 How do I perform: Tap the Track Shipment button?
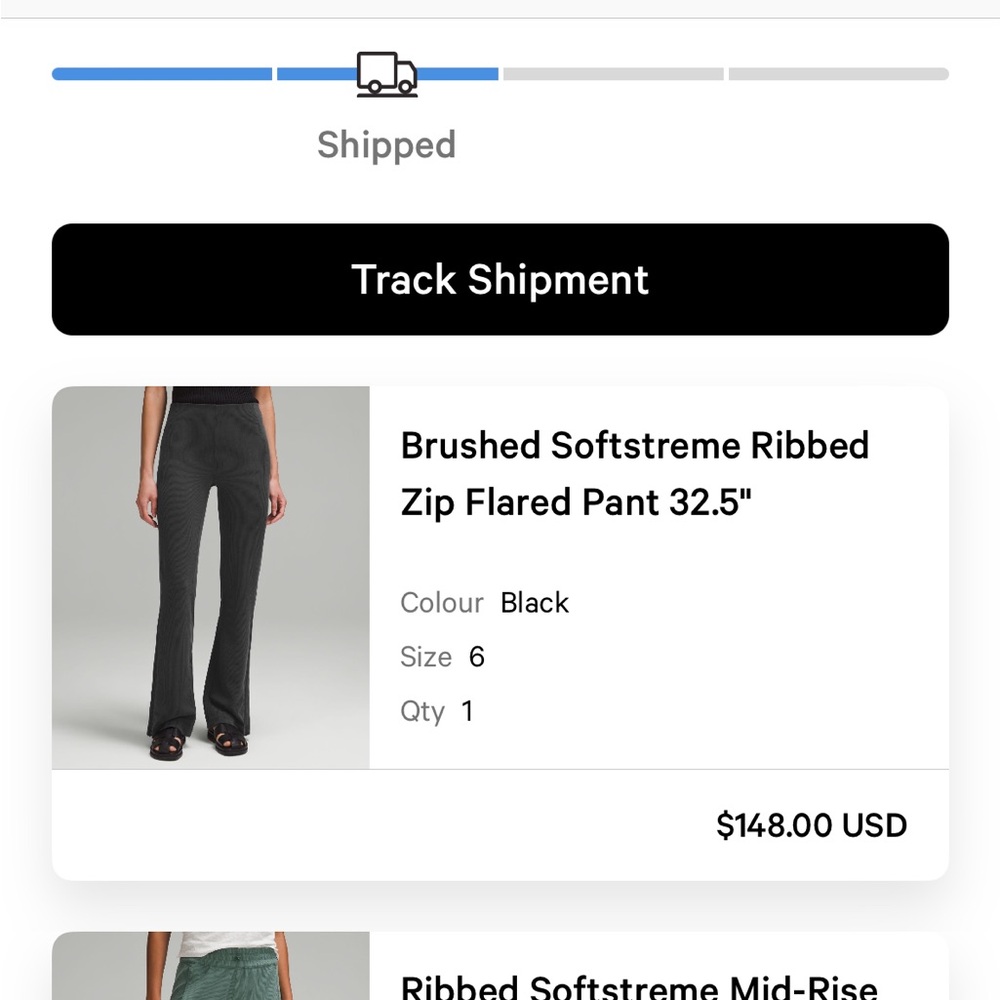point(500,279)
